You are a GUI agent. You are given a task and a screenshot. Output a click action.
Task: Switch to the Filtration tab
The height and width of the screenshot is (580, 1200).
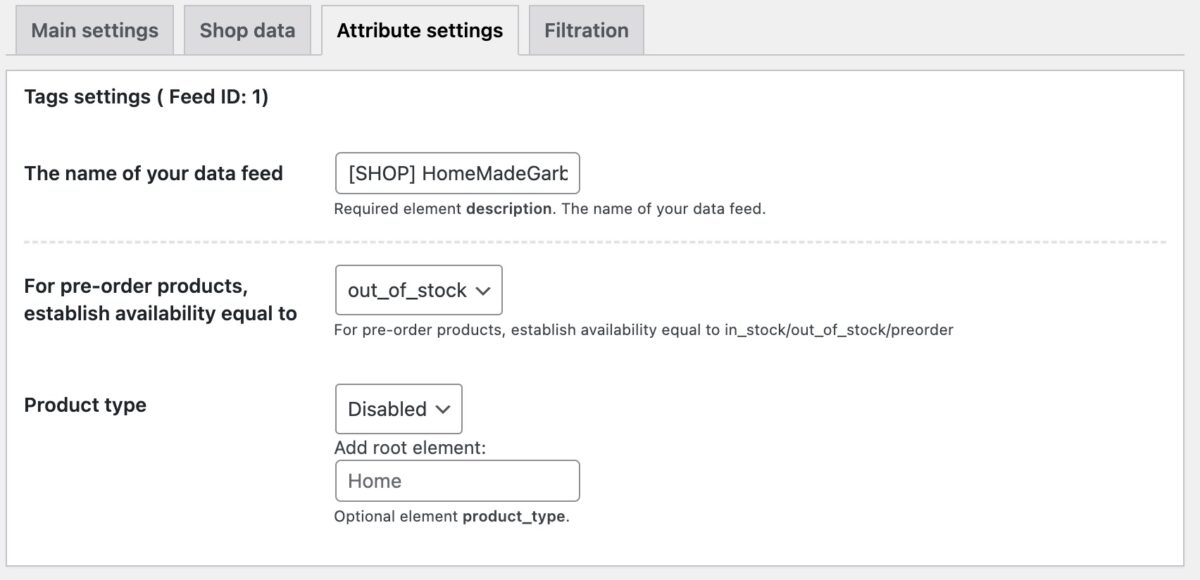click(586, 30)
